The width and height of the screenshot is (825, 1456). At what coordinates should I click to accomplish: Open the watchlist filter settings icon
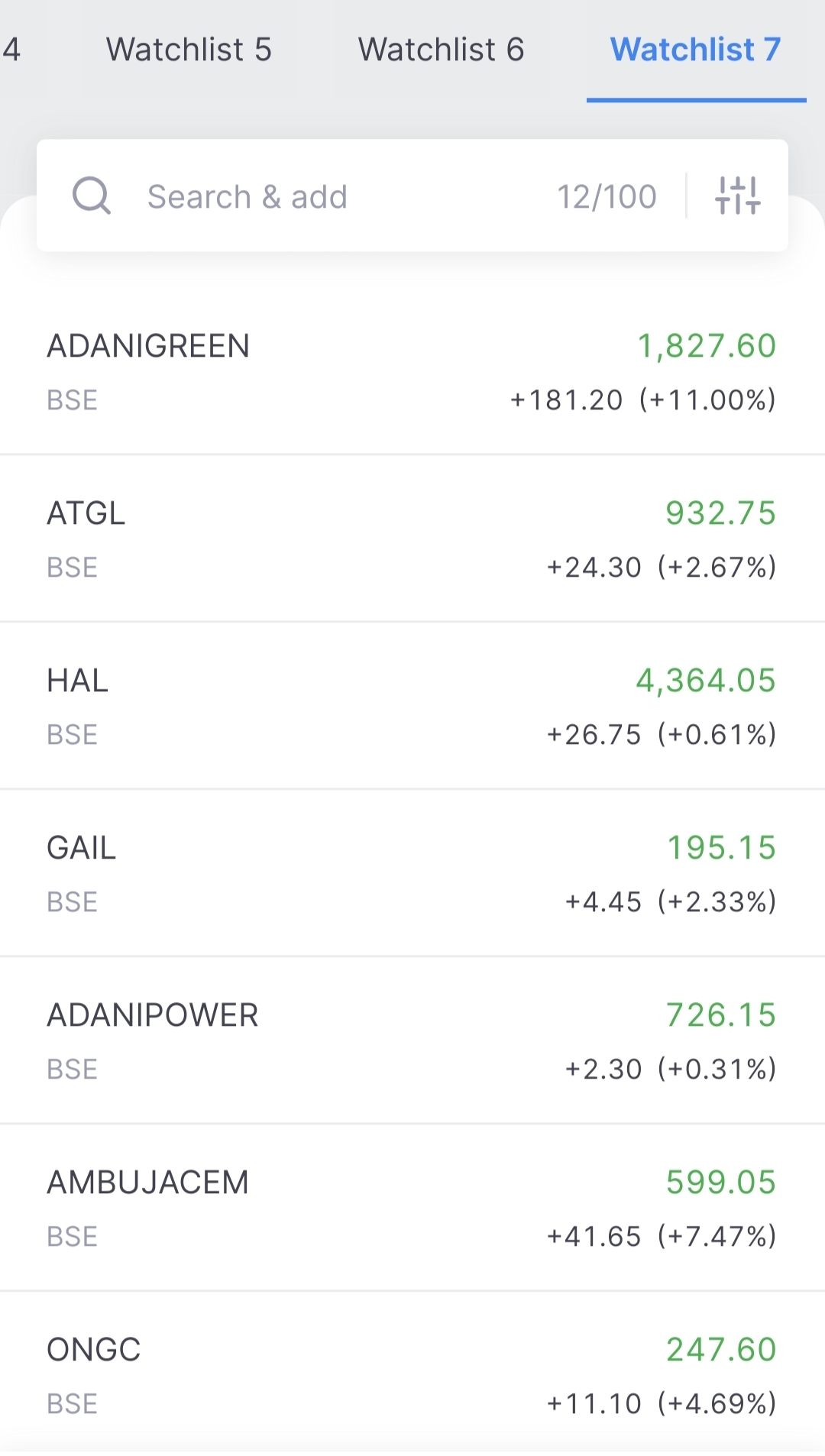coord(737,196)
